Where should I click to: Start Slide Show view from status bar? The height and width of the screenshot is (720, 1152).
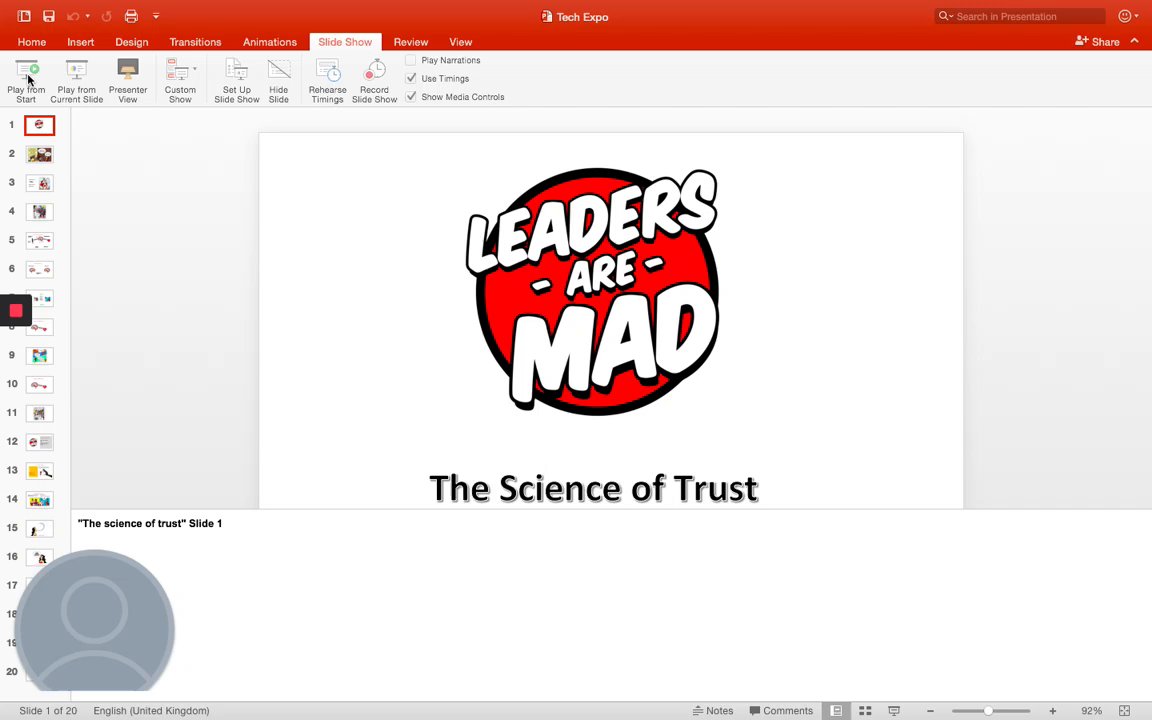[894, 710]
